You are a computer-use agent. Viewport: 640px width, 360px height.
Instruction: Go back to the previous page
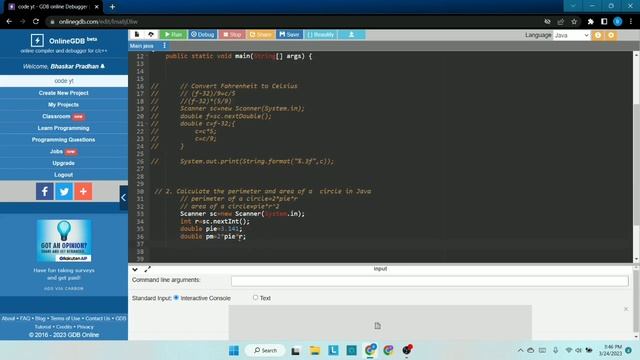pos(9,22)
